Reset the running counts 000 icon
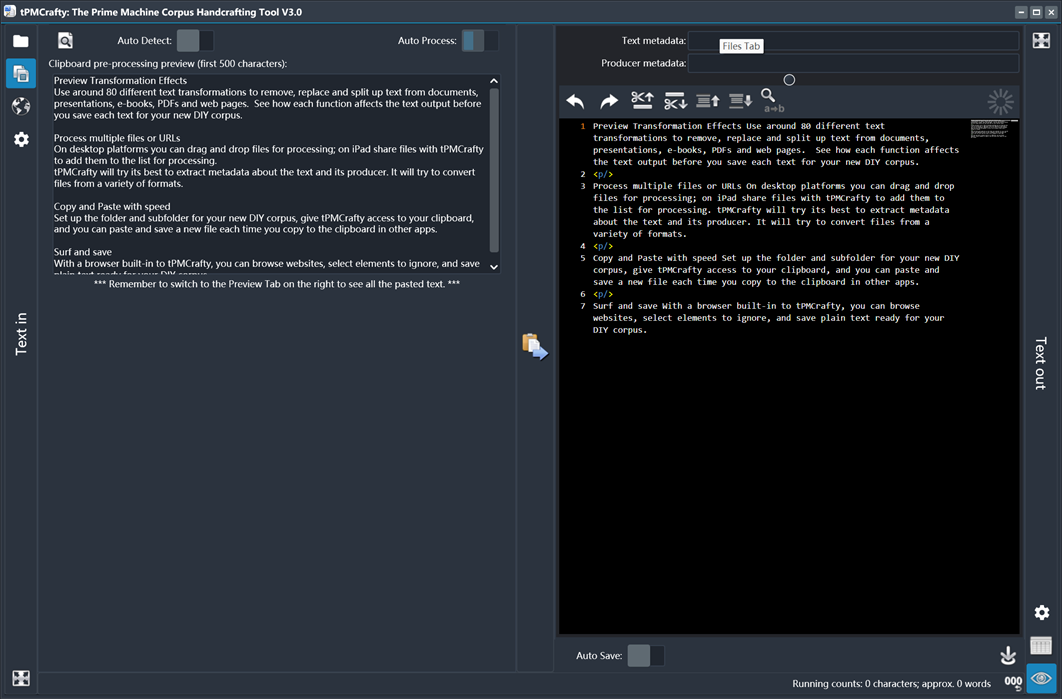The width and height of the screenshot is (1062, 699). [x=1013, y=682]
